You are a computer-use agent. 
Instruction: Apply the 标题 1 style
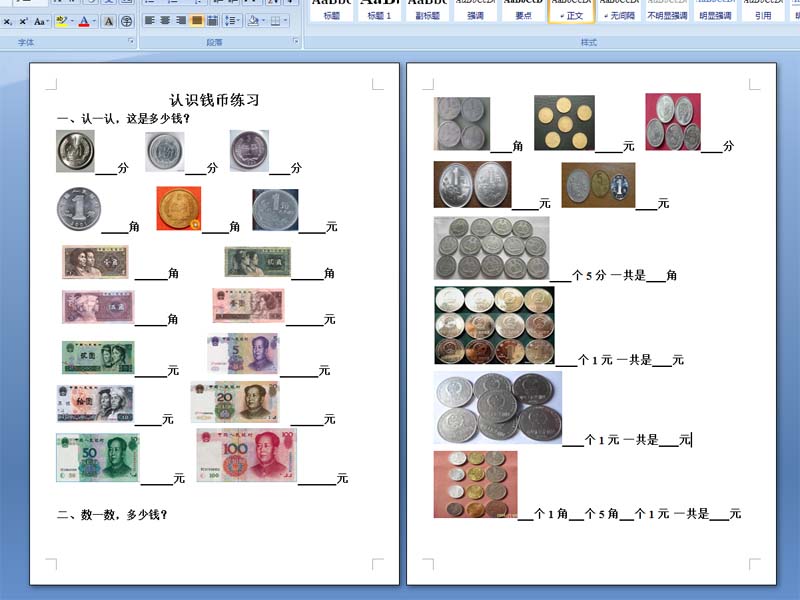[x=379, y=10]
